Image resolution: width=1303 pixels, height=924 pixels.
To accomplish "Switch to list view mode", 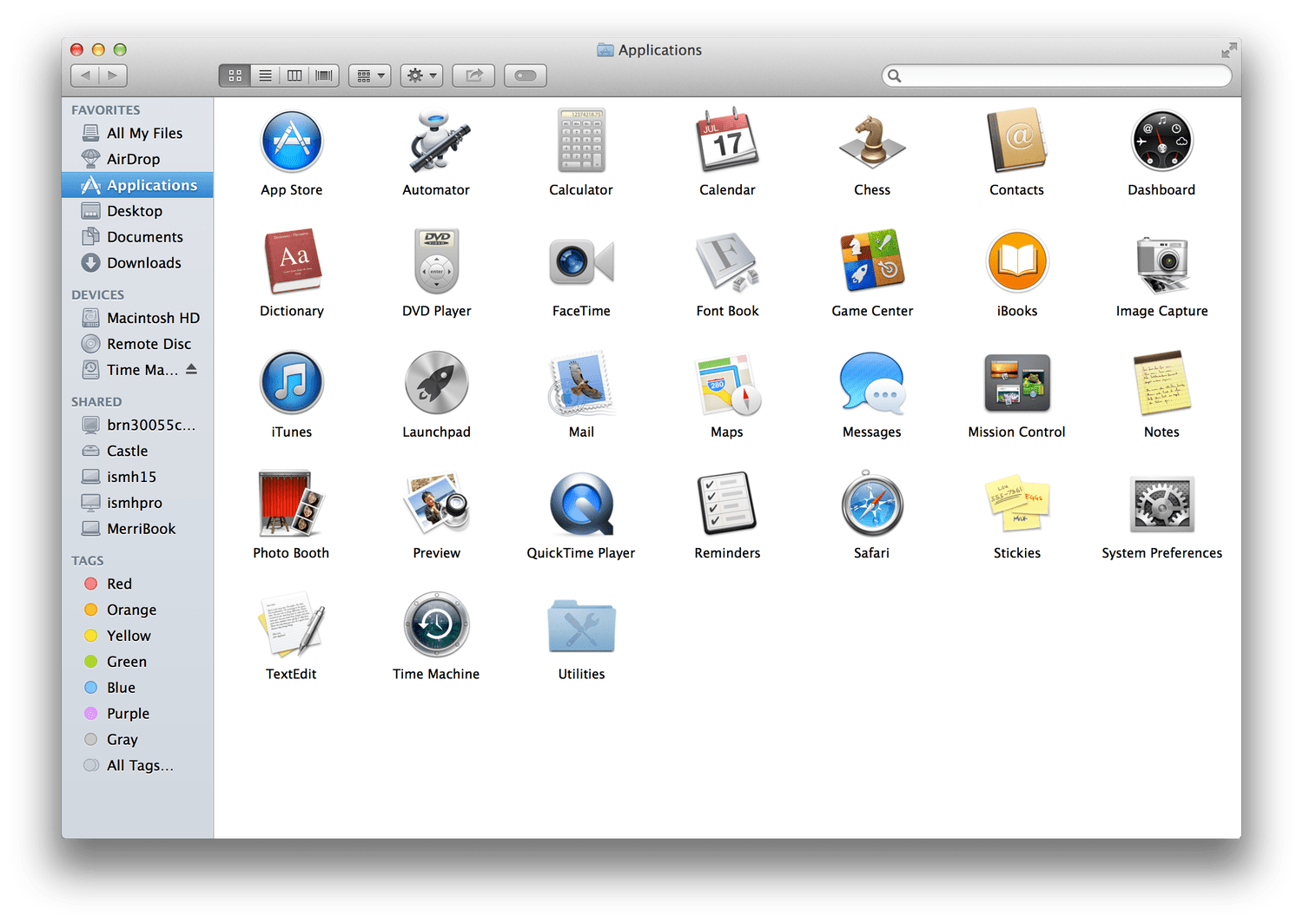I will tap(265, 76).
